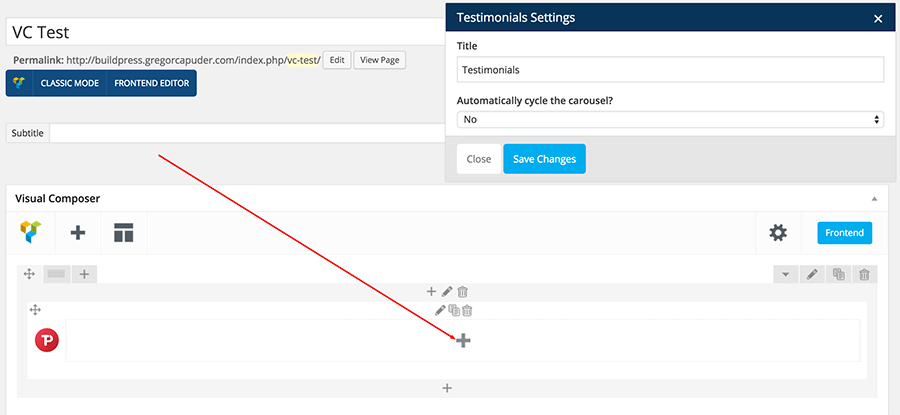Edit the row with the pencil icon on the row's right controls
This screenshot has height=415, width=900.
(812, 275)
